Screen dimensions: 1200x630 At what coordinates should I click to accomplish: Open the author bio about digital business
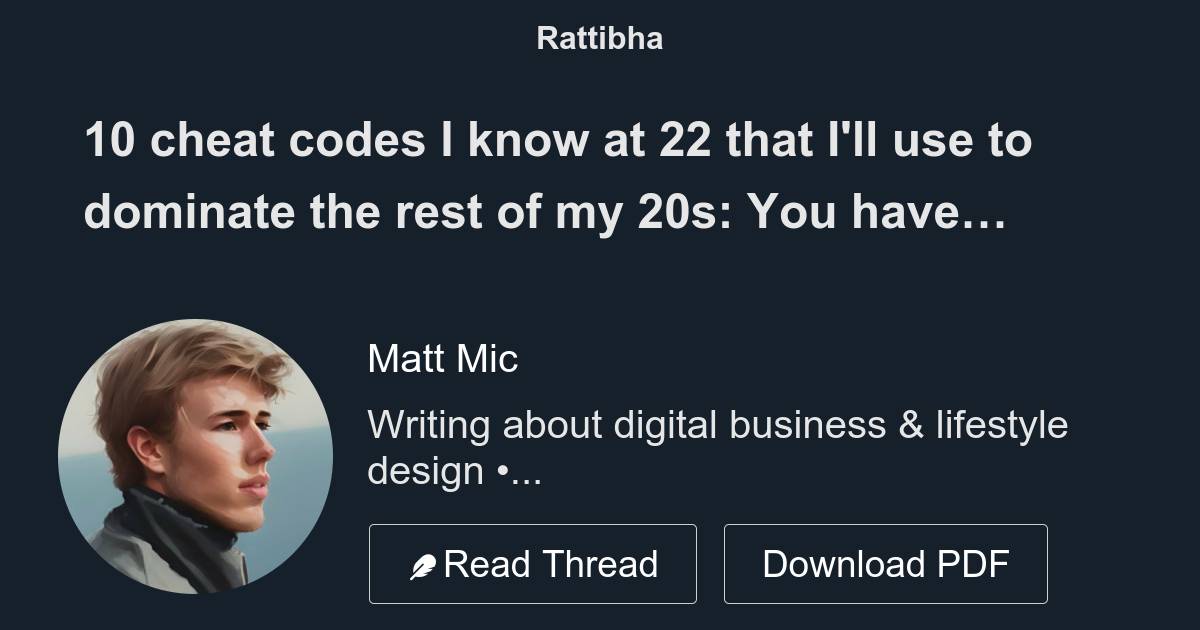tap(718, 424)
